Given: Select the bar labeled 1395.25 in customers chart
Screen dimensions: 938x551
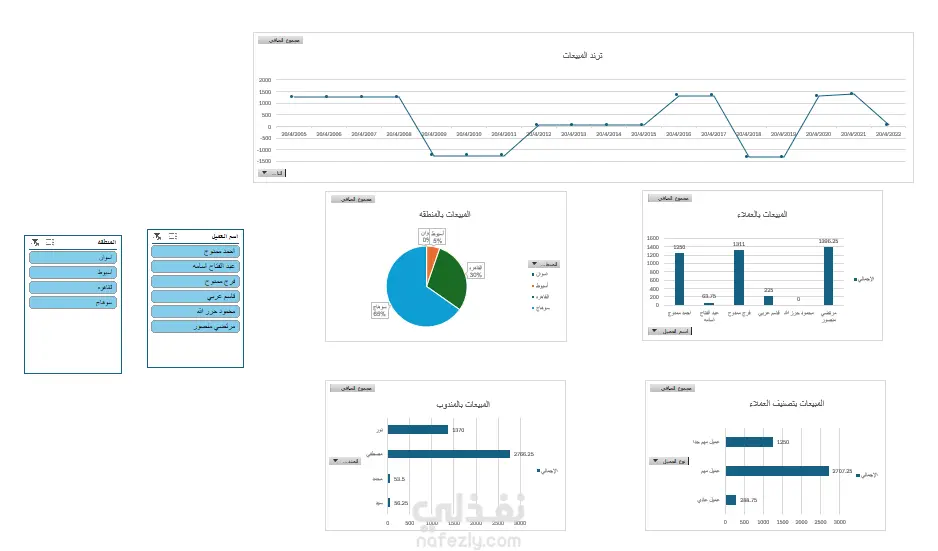Looking at the screenshot, I should [x=828, y=276].
